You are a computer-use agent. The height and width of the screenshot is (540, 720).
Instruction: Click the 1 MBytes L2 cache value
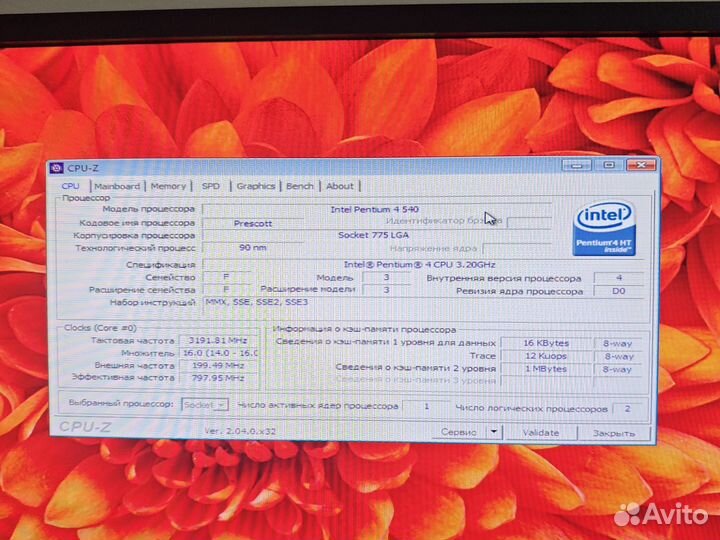click(546, 369)
